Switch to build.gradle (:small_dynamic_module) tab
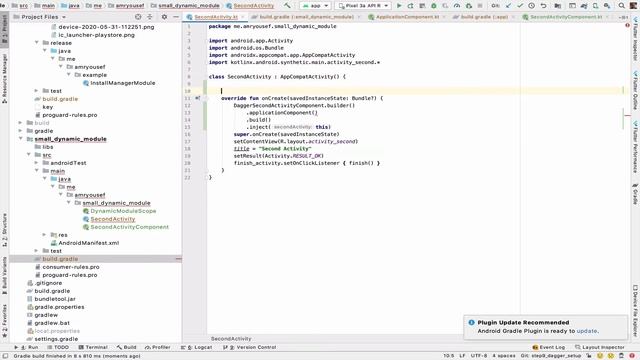The image size is (640, 360). 306,17
